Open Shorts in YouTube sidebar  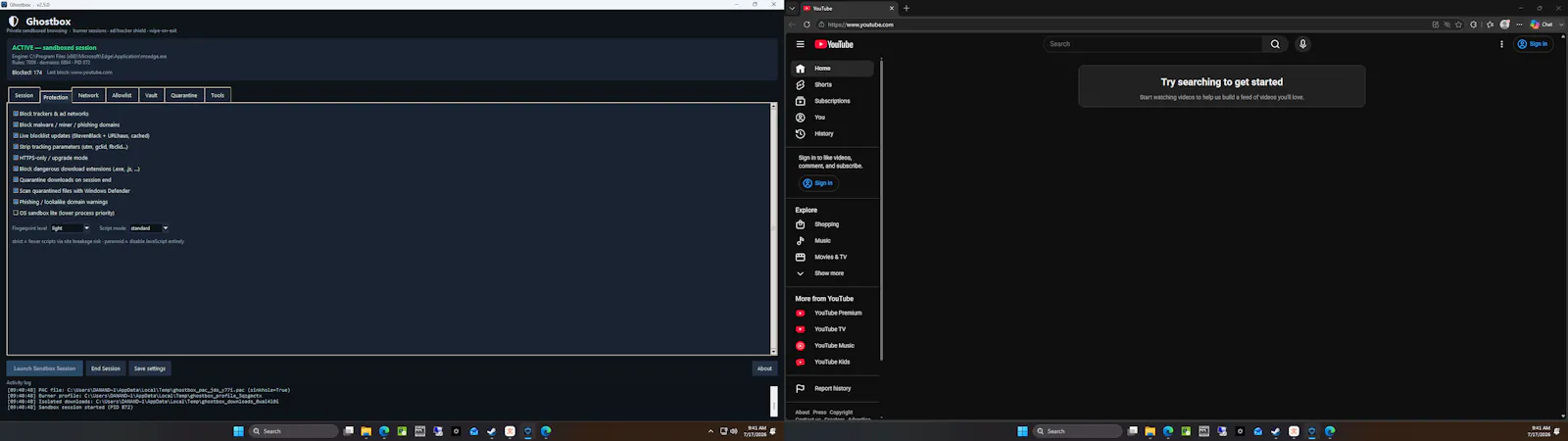tap(832, 85)
